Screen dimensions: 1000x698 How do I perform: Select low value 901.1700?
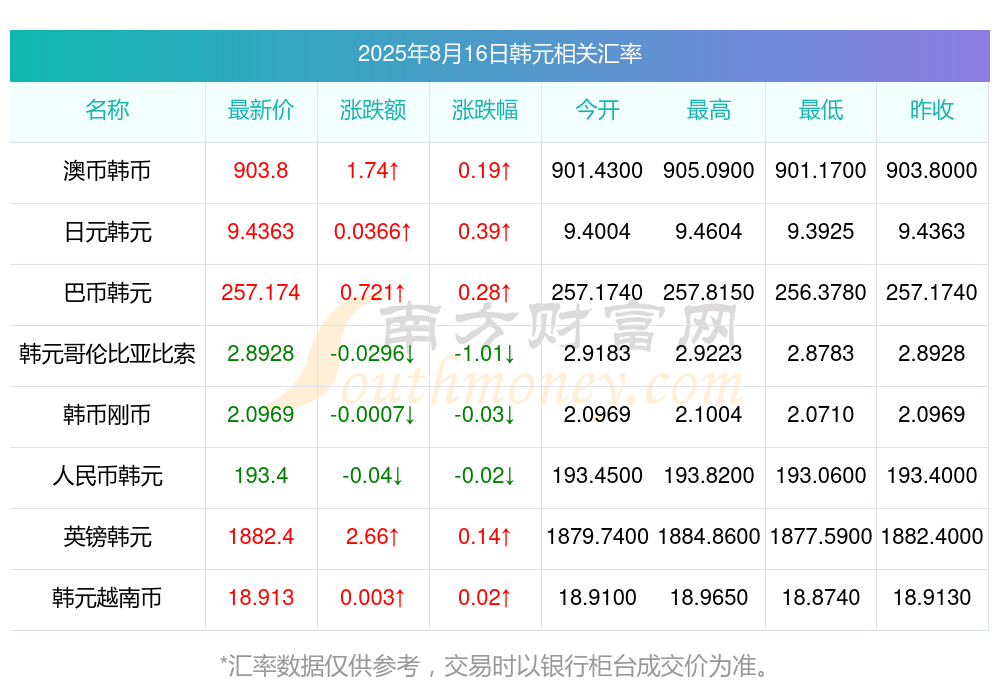(x=821, y=170)
